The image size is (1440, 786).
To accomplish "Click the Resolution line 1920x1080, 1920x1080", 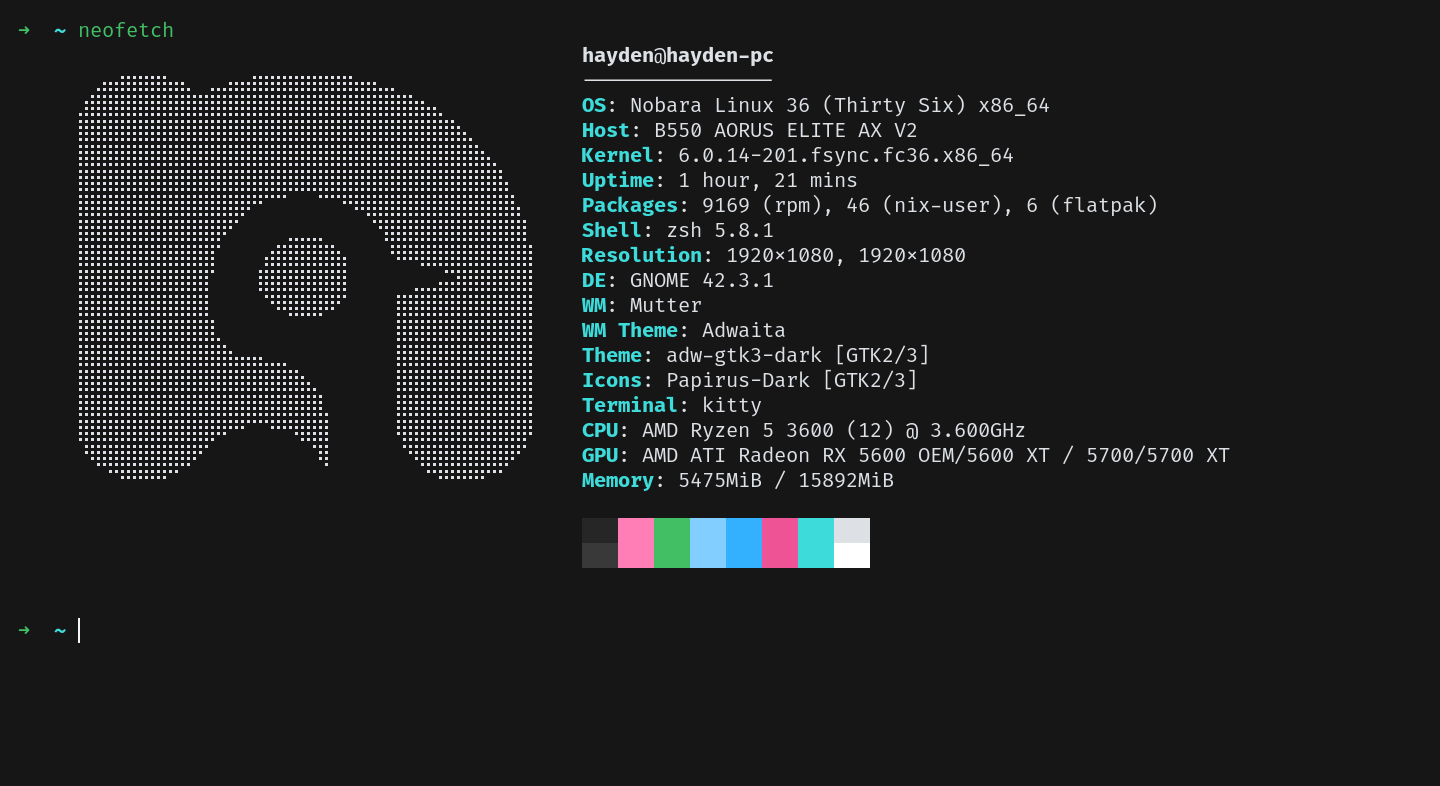I will tap(774, 255).
